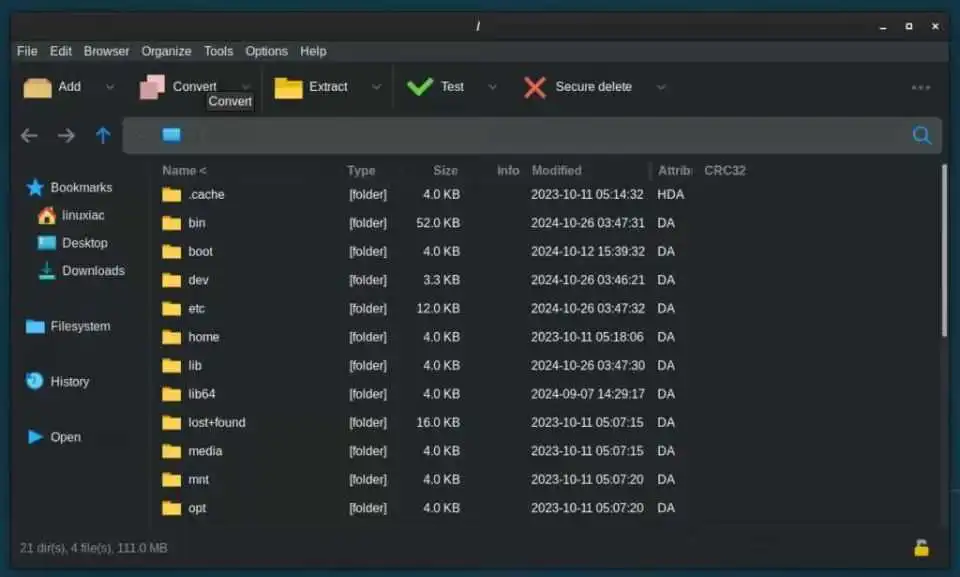Sort by the Name column header

184,171
